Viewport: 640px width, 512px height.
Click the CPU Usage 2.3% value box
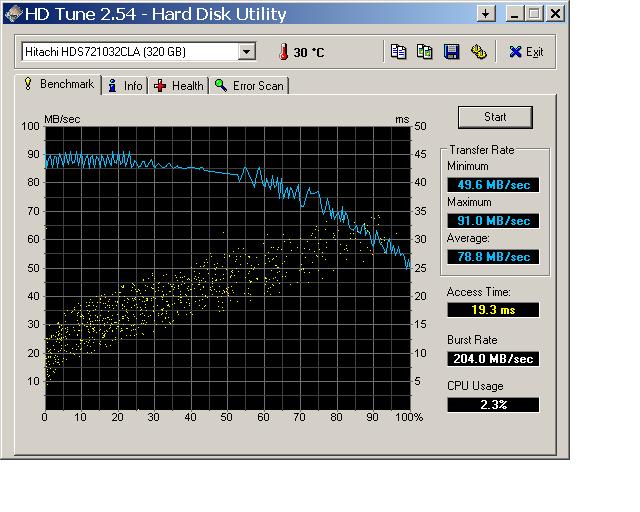[492, 404]
